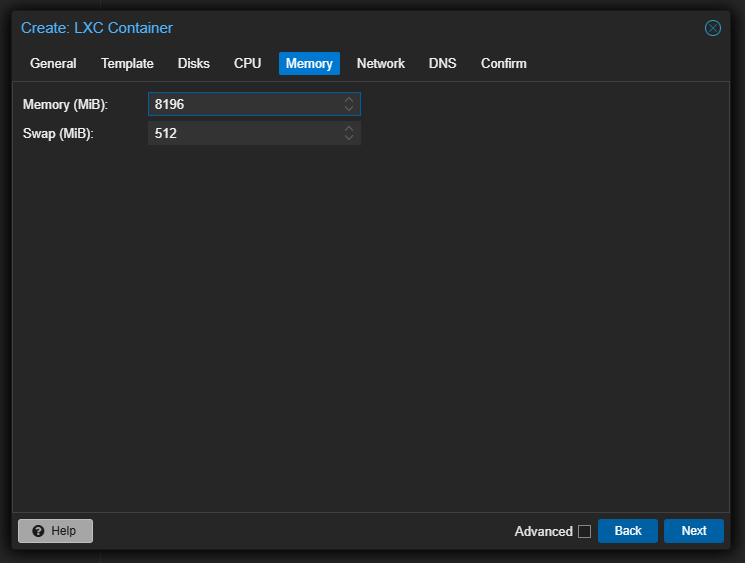Decrease Swap value with down arrow

349,138
